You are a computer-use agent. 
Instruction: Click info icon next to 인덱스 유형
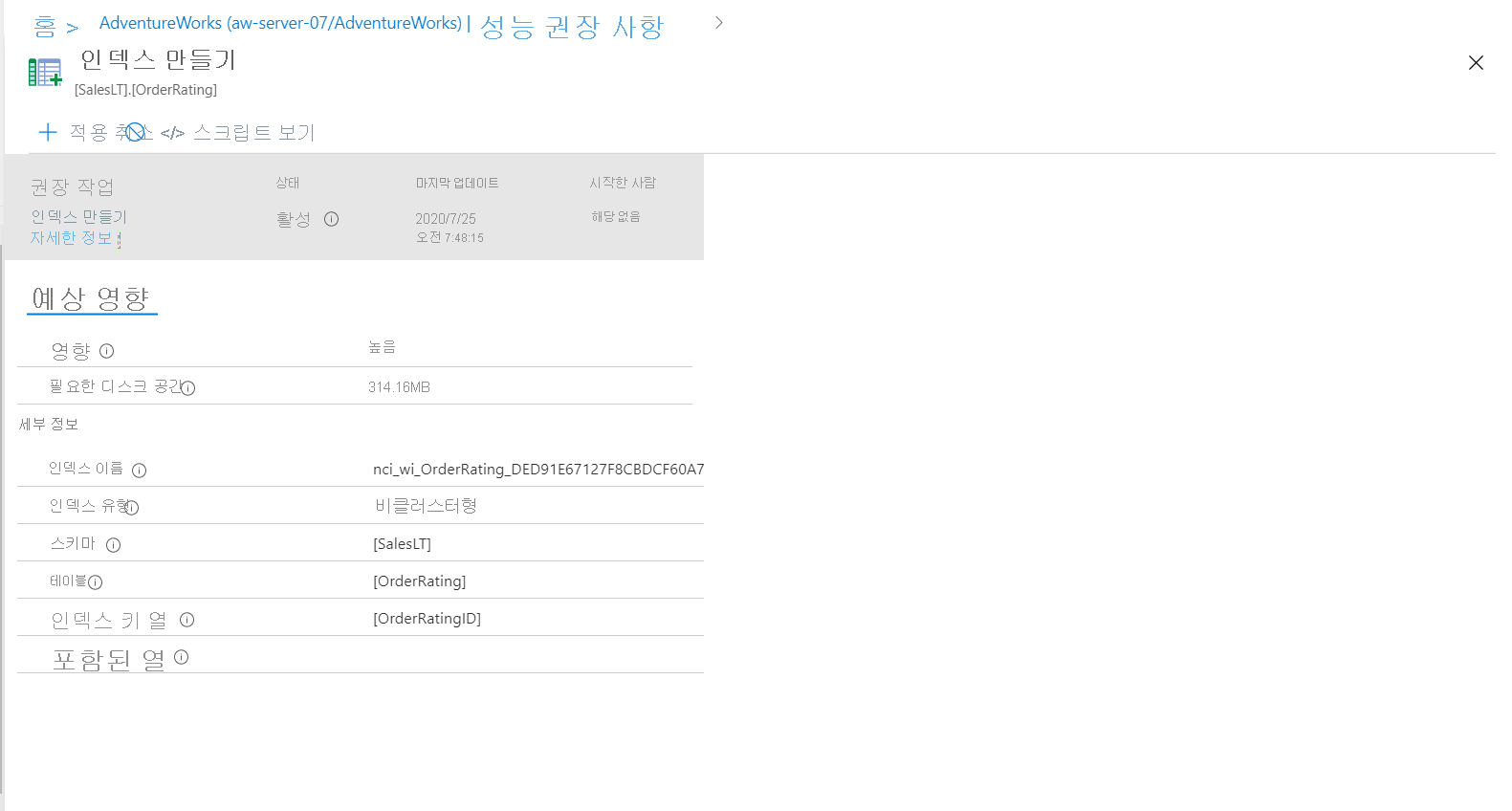pyautogui.click(x=132, y=508)
